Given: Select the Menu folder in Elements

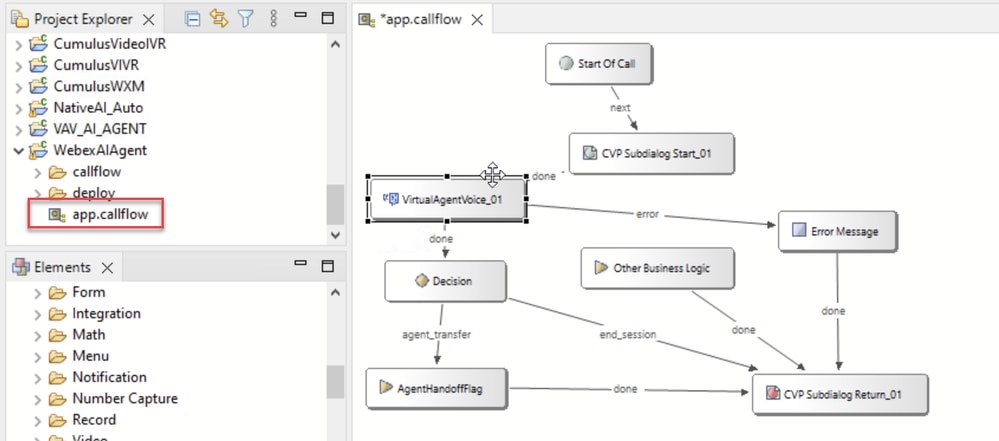Looking at the screenshot, I should coord(90,356).
